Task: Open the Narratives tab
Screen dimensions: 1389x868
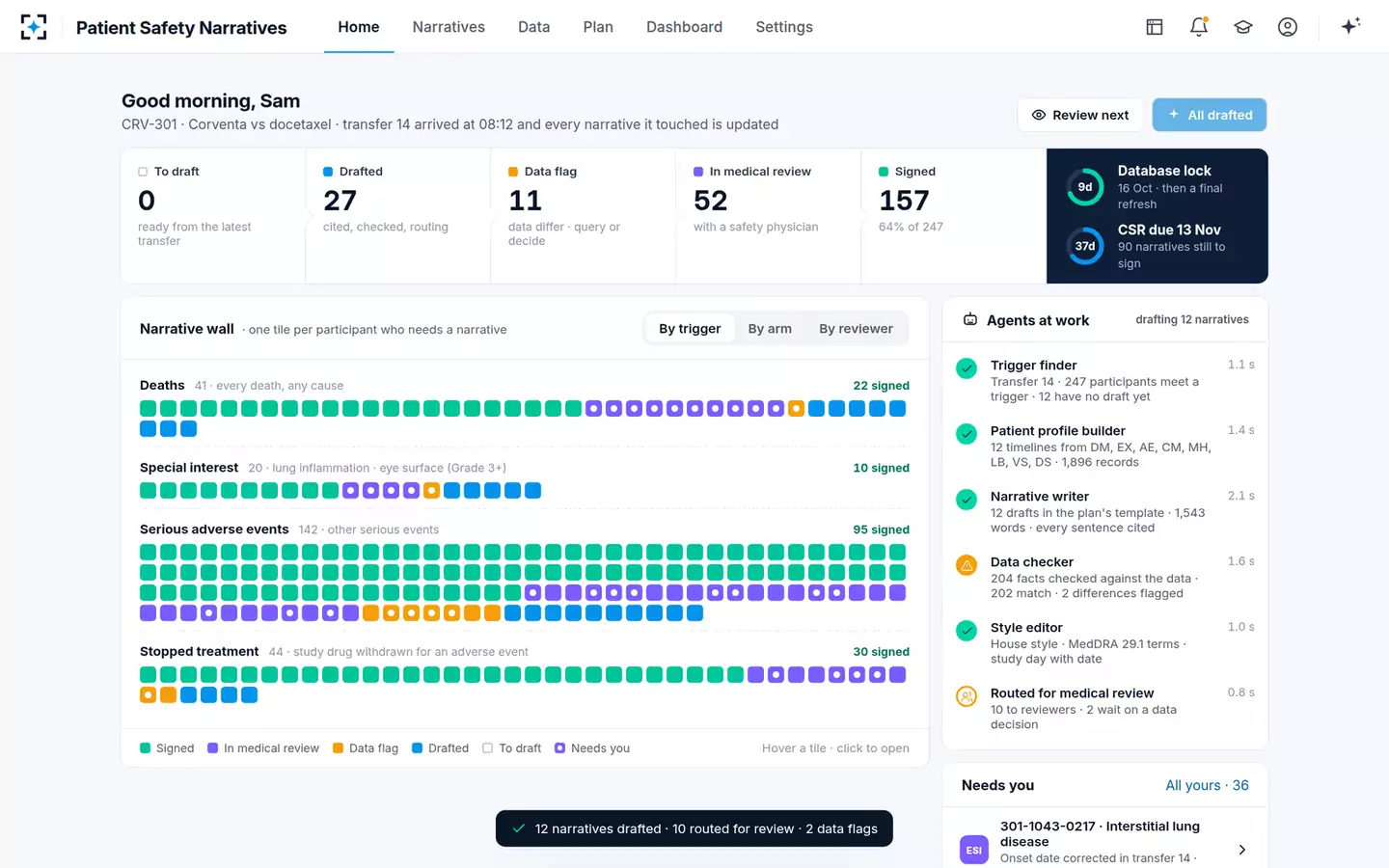Action: click(449, 27)
